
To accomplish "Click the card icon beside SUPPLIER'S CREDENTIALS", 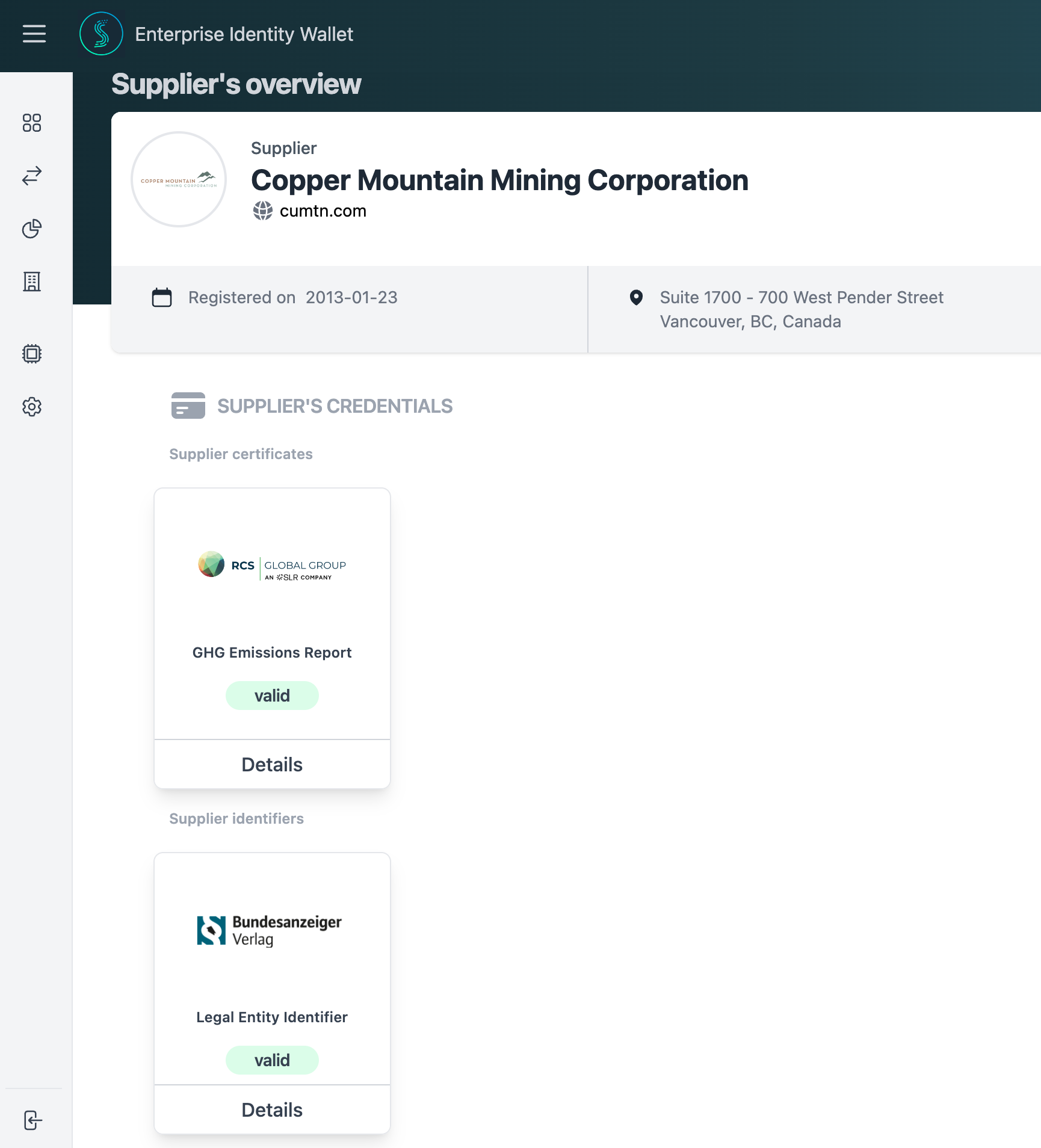I will pyautogui.click(x=188, y=406).
